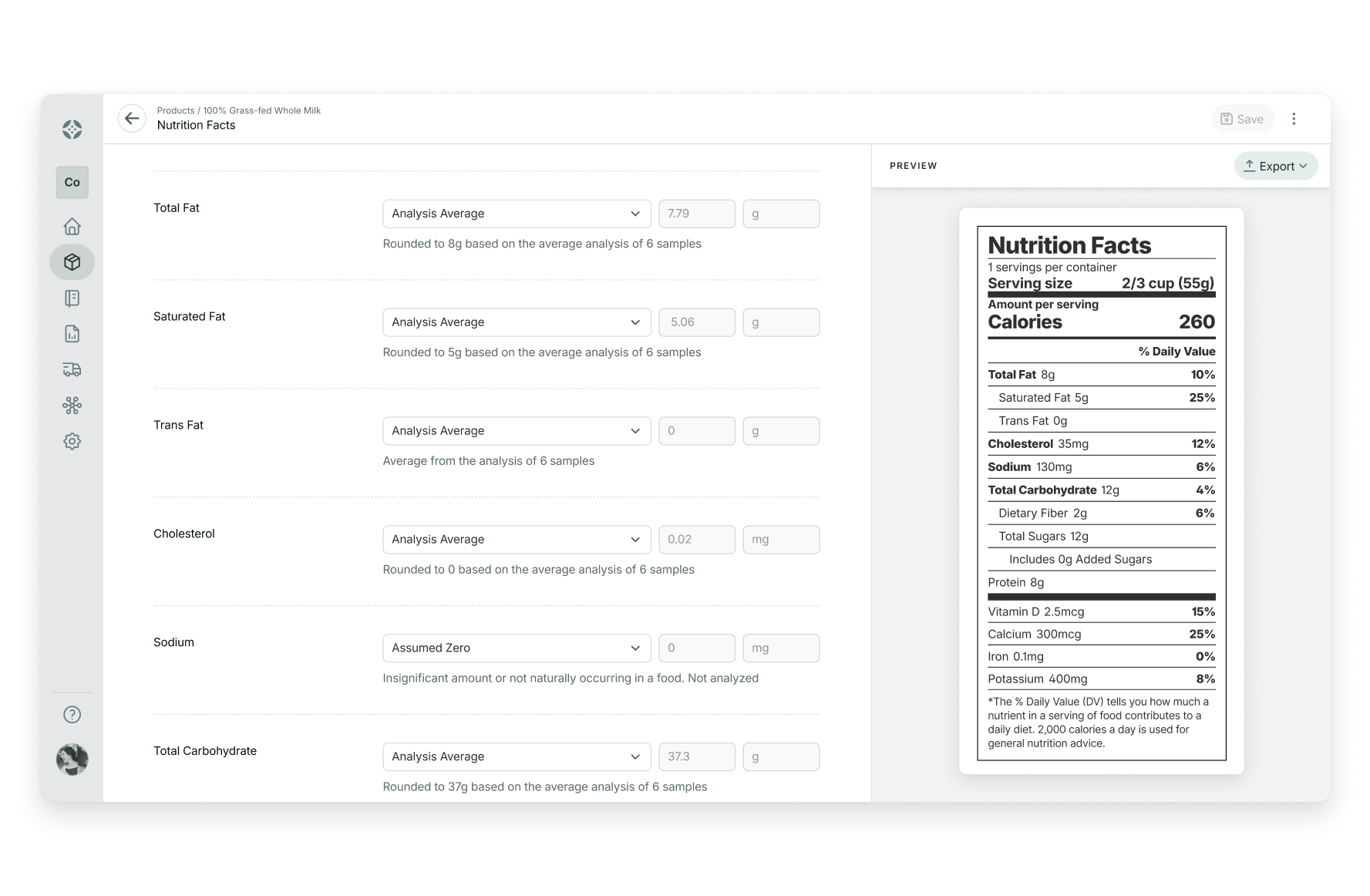Image resolution: width=1370 pixels, height=896 pixels.
Task: Click Saturated Fat value field 5.06
Action: (x=697, y=322)
